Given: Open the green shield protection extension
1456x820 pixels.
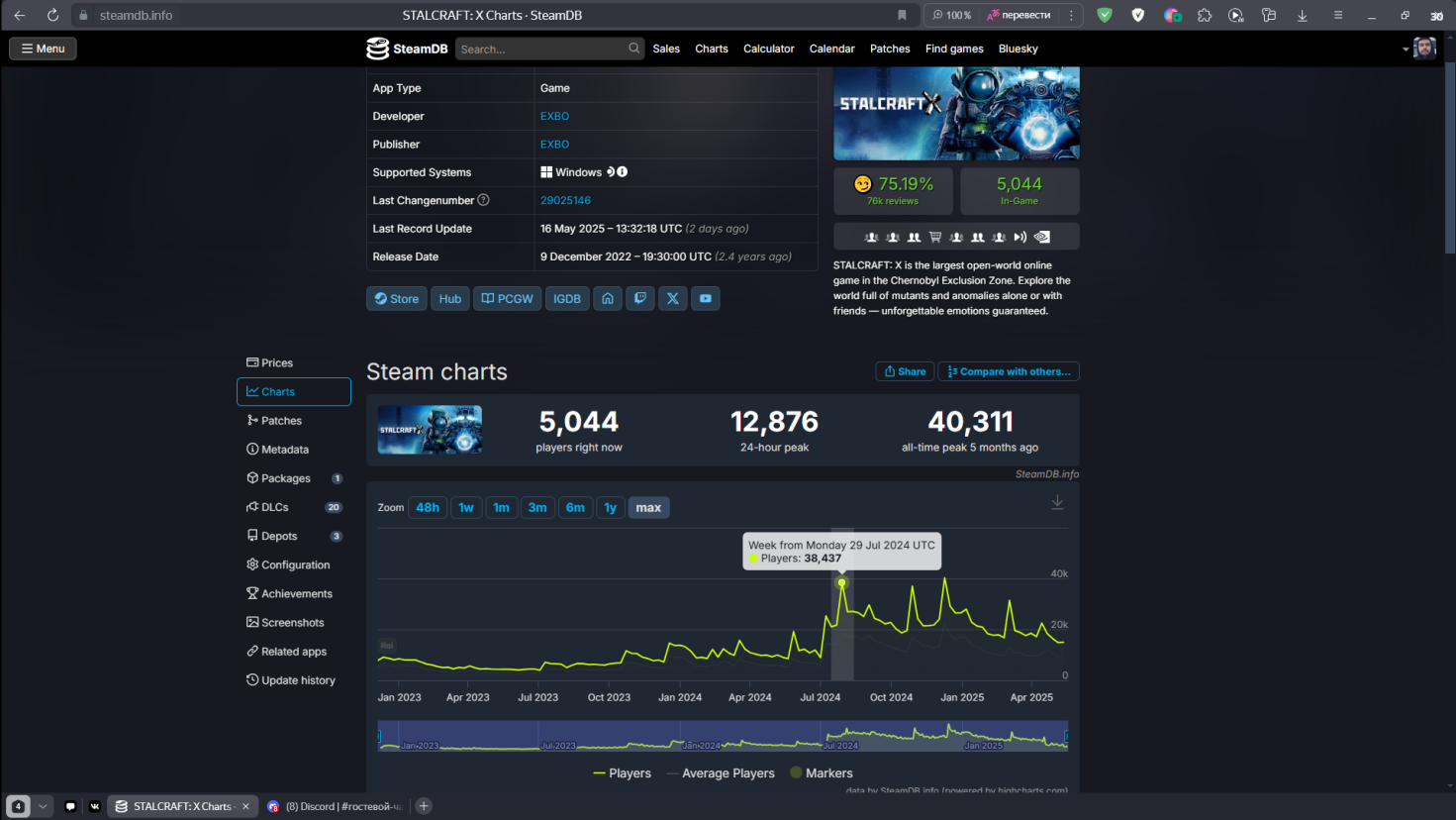Looking at the screenshot, I should tap(1105, 15).
